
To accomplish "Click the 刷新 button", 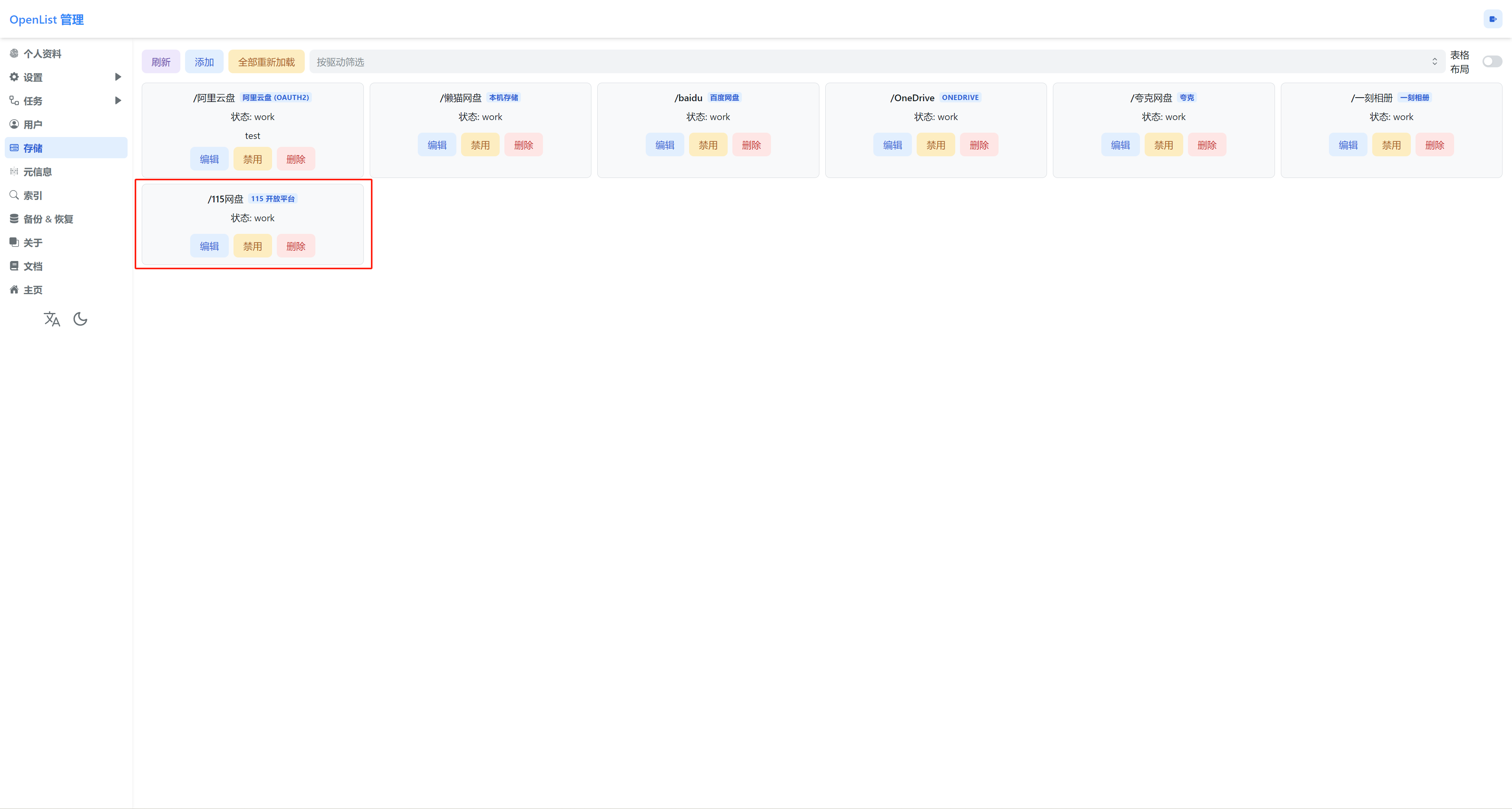I will tap(161, 61).
